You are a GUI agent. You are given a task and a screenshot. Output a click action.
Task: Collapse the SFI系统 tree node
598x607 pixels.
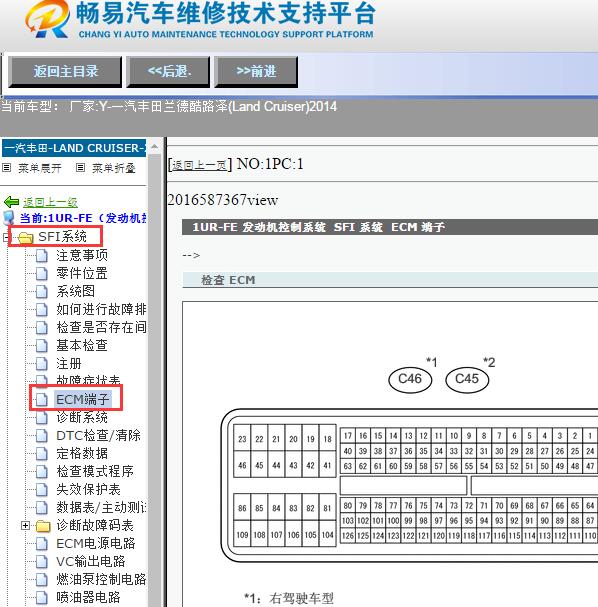[x=5, y=237]
